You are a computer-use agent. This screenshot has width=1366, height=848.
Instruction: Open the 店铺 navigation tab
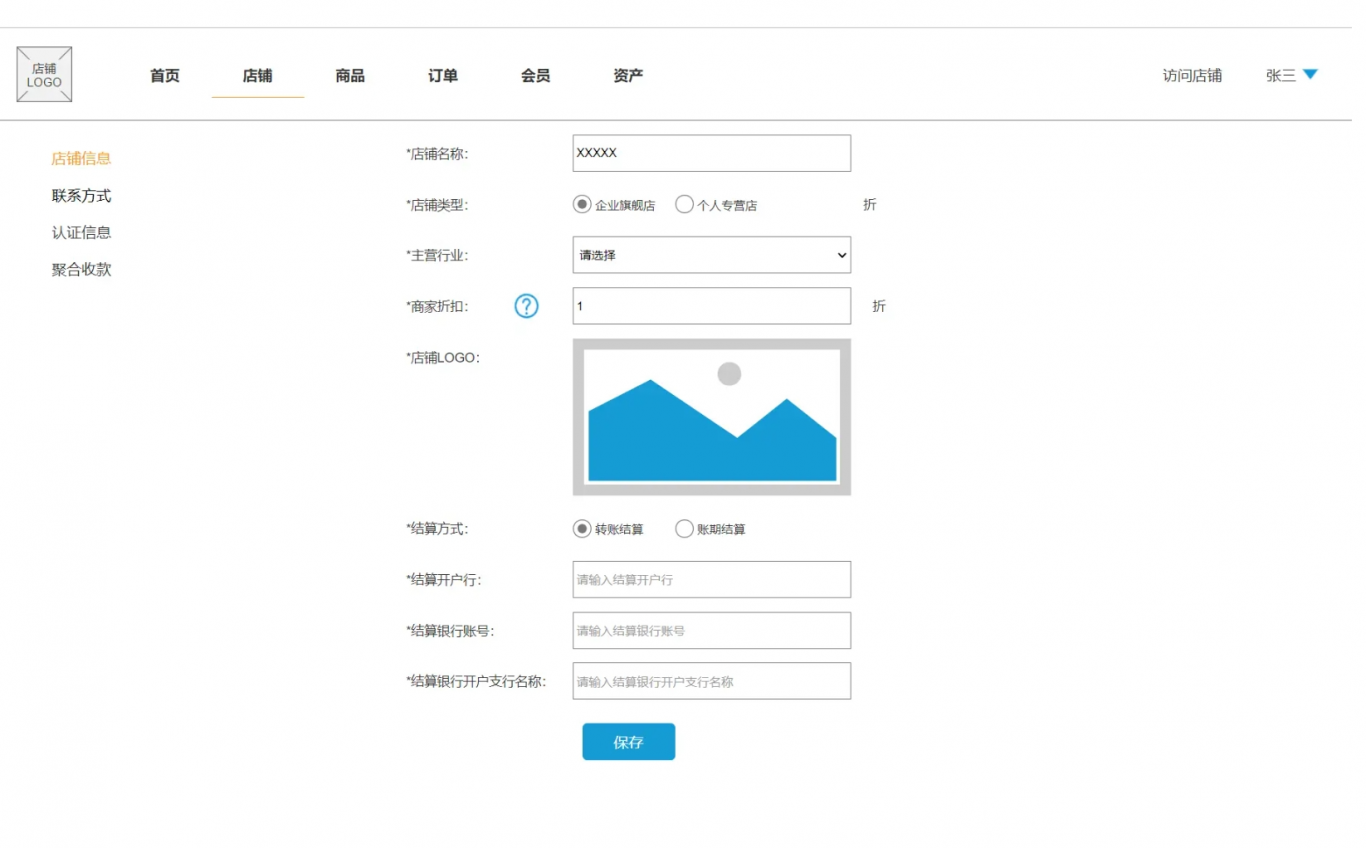coord(258,76)
